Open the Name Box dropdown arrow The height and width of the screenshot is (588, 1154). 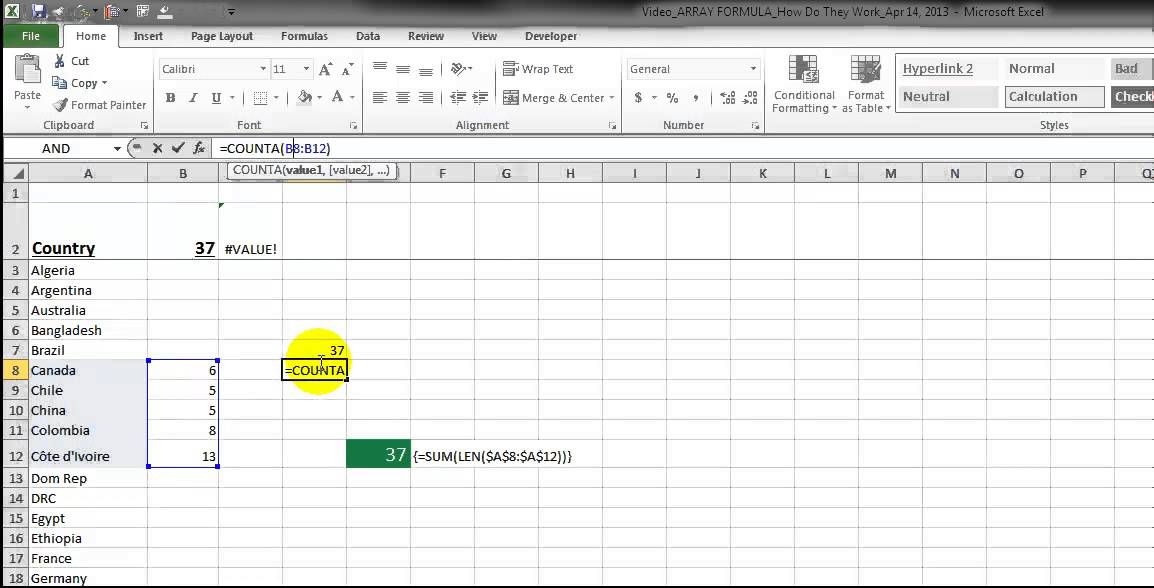[x=116, y=149]
